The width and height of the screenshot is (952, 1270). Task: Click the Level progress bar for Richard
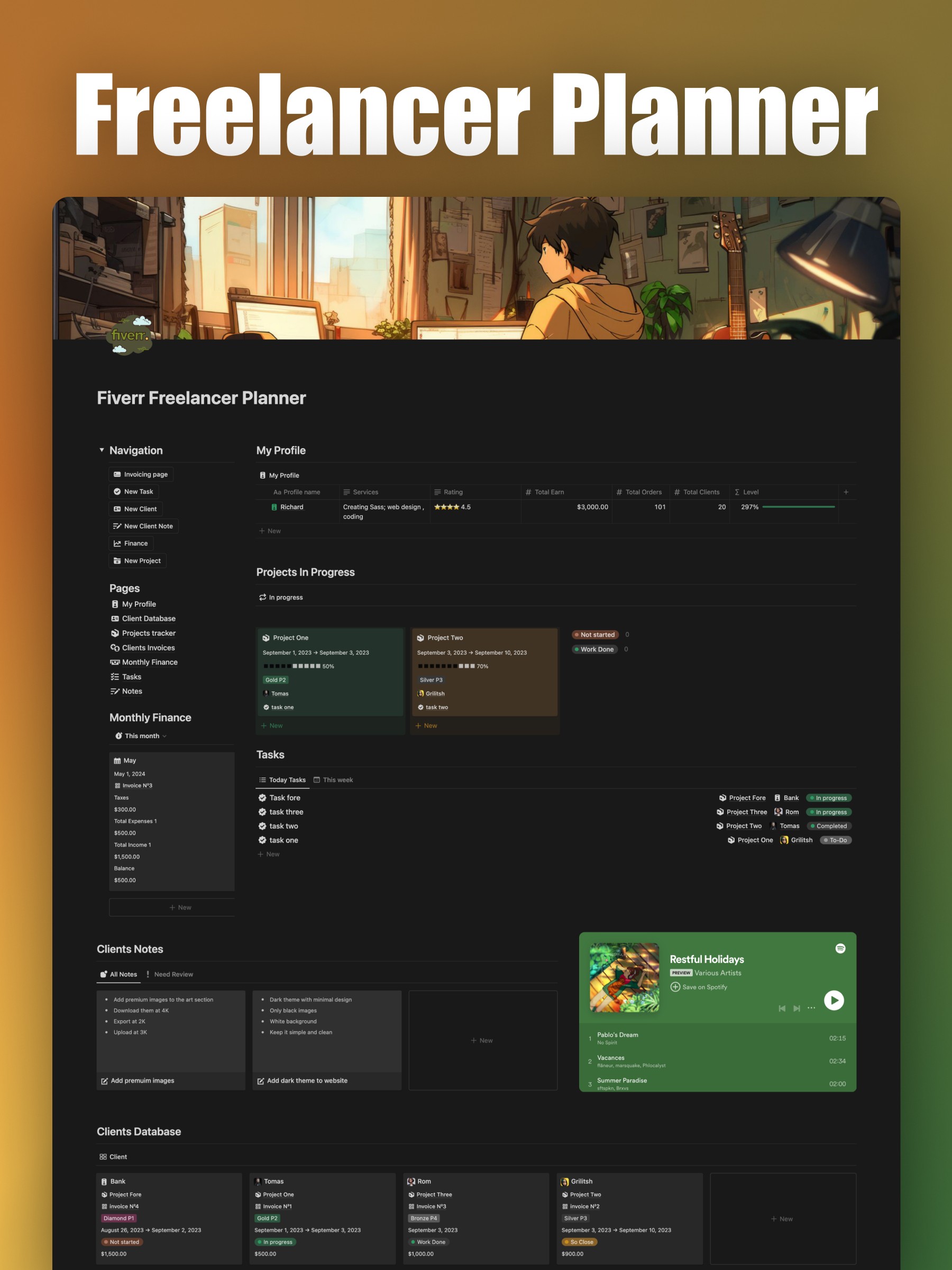tap(798, 507)
